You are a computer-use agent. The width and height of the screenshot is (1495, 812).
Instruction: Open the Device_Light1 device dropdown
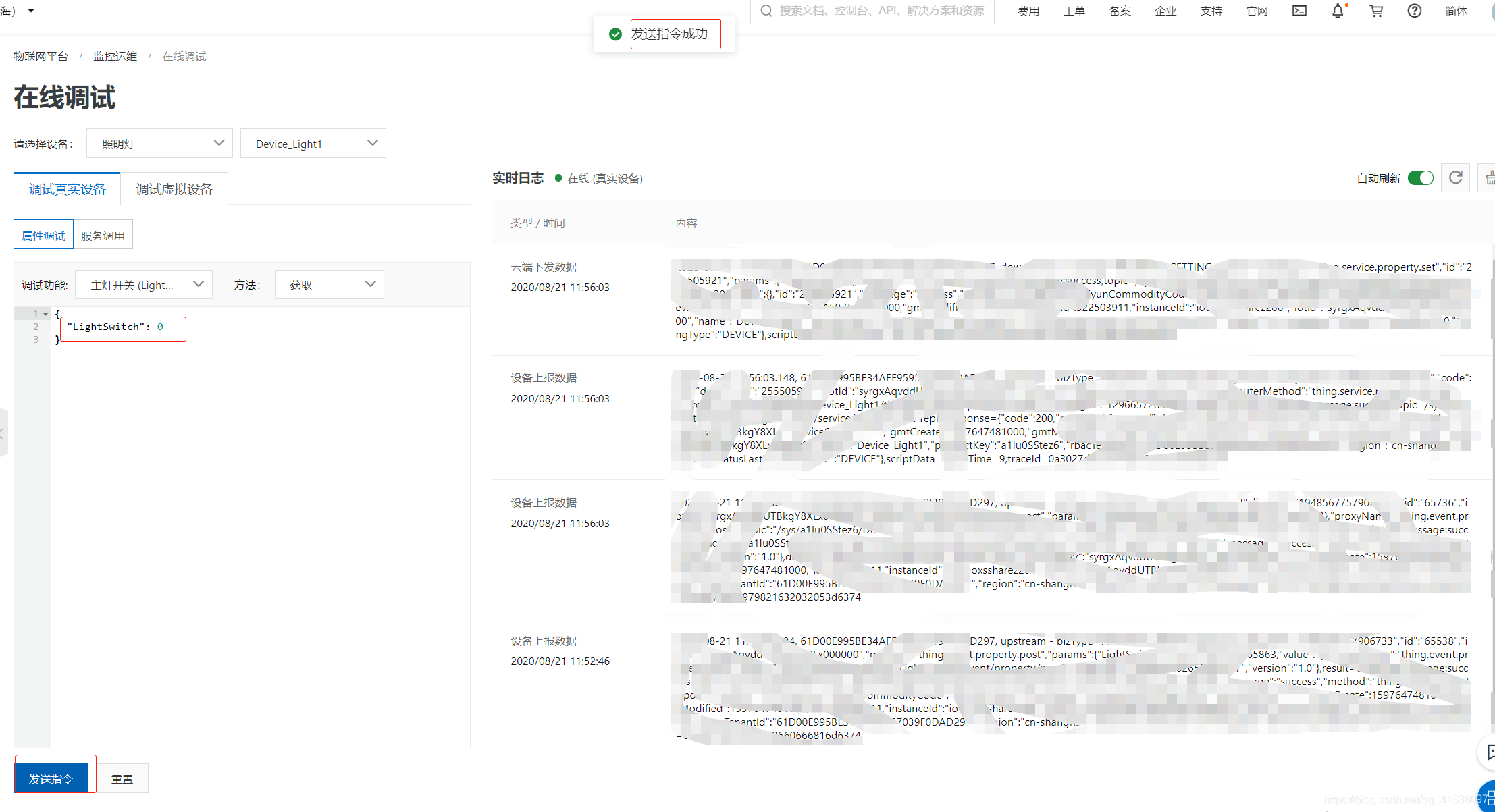click(x=313, y=143)
